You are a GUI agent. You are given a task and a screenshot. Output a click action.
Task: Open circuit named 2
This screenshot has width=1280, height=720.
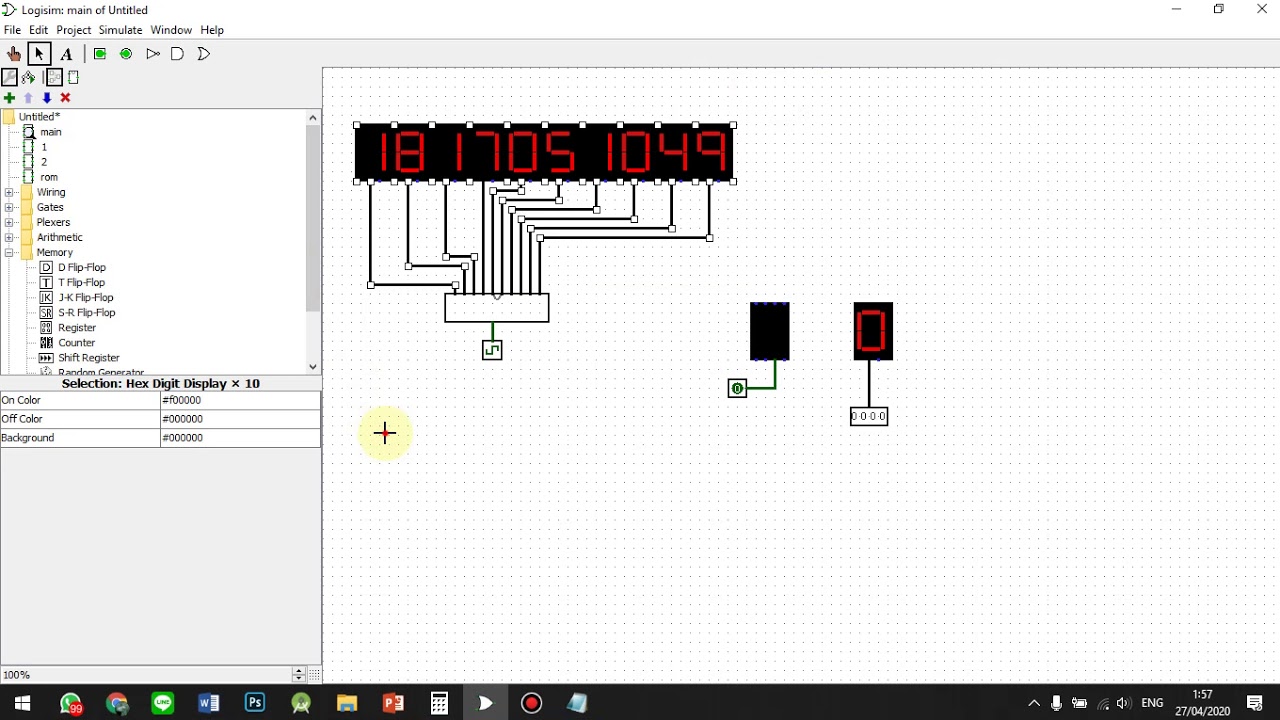pyautogui.click(x=35, y=162)
